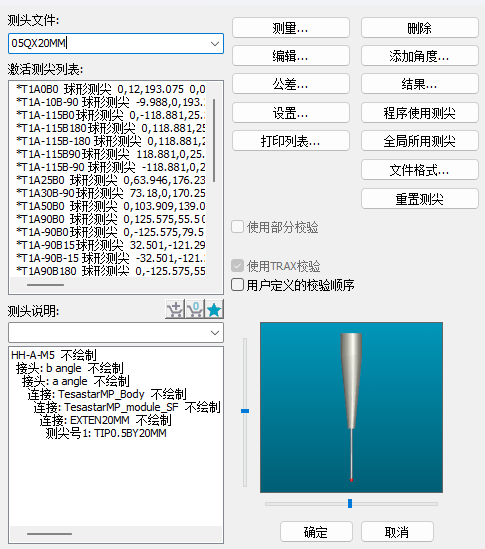Image resolution: width=485 pixels, height=549 pixels.
Task: Select 连接: EXTEN20MM entry
Action: pyautogui.click(x=105, y=420)
